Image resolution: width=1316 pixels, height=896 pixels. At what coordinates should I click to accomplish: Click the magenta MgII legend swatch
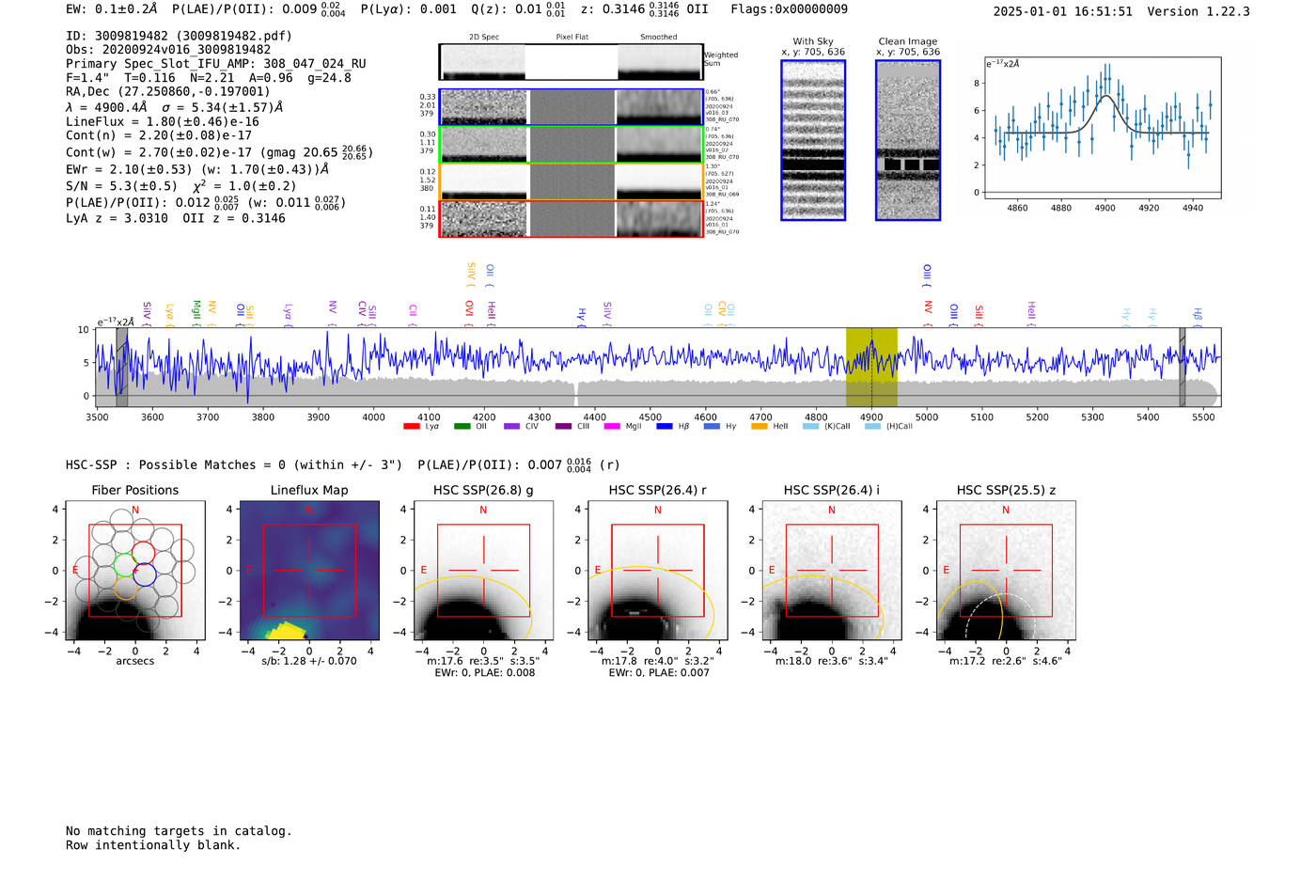click(612, 427)
